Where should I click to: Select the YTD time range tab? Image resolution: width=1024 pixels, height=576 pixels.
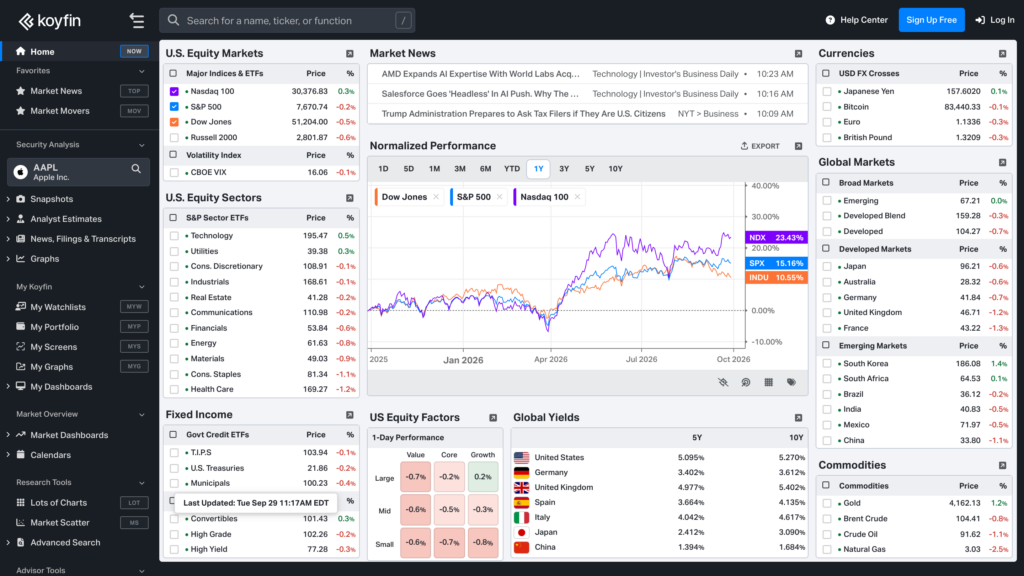pyautogui.click(x=512, y=169)
